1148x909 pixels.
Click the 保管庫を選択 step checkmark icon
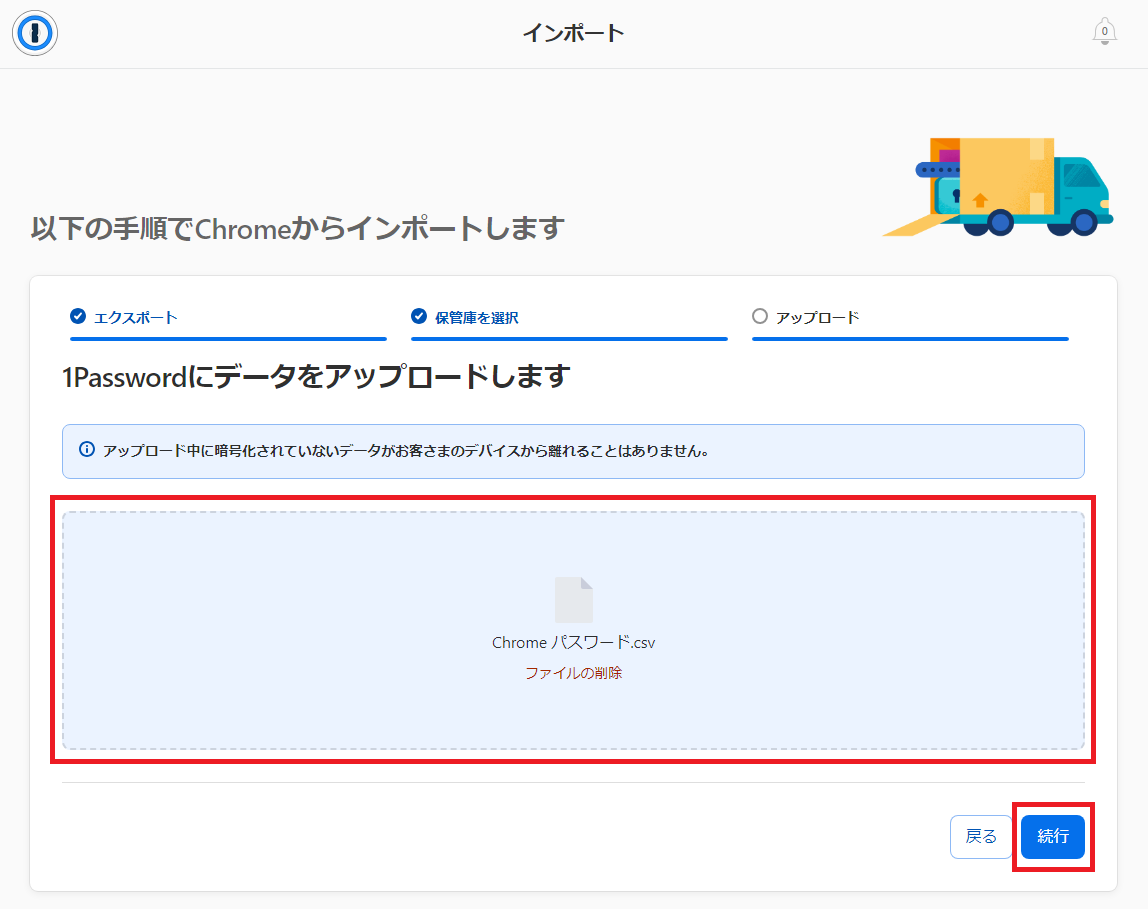pyautogui.click(x=419, y=316)
